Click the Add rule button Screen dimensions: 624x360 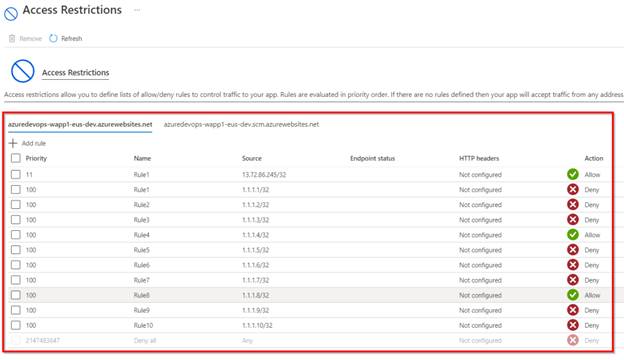(27, 143)
